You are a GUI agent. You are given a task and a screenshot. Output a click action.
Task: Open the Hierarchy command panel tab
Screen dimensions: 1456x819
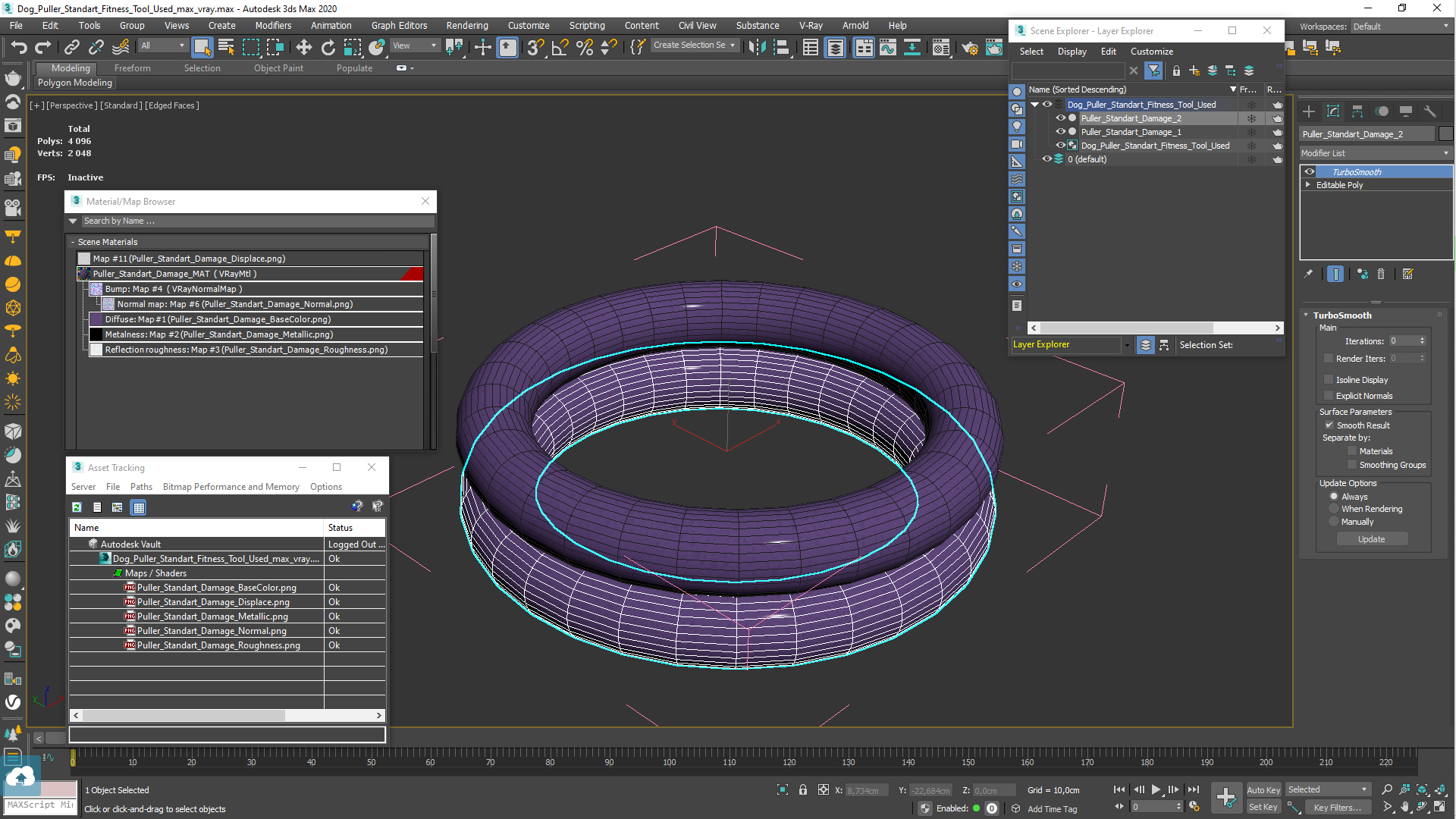point(1357,111)
